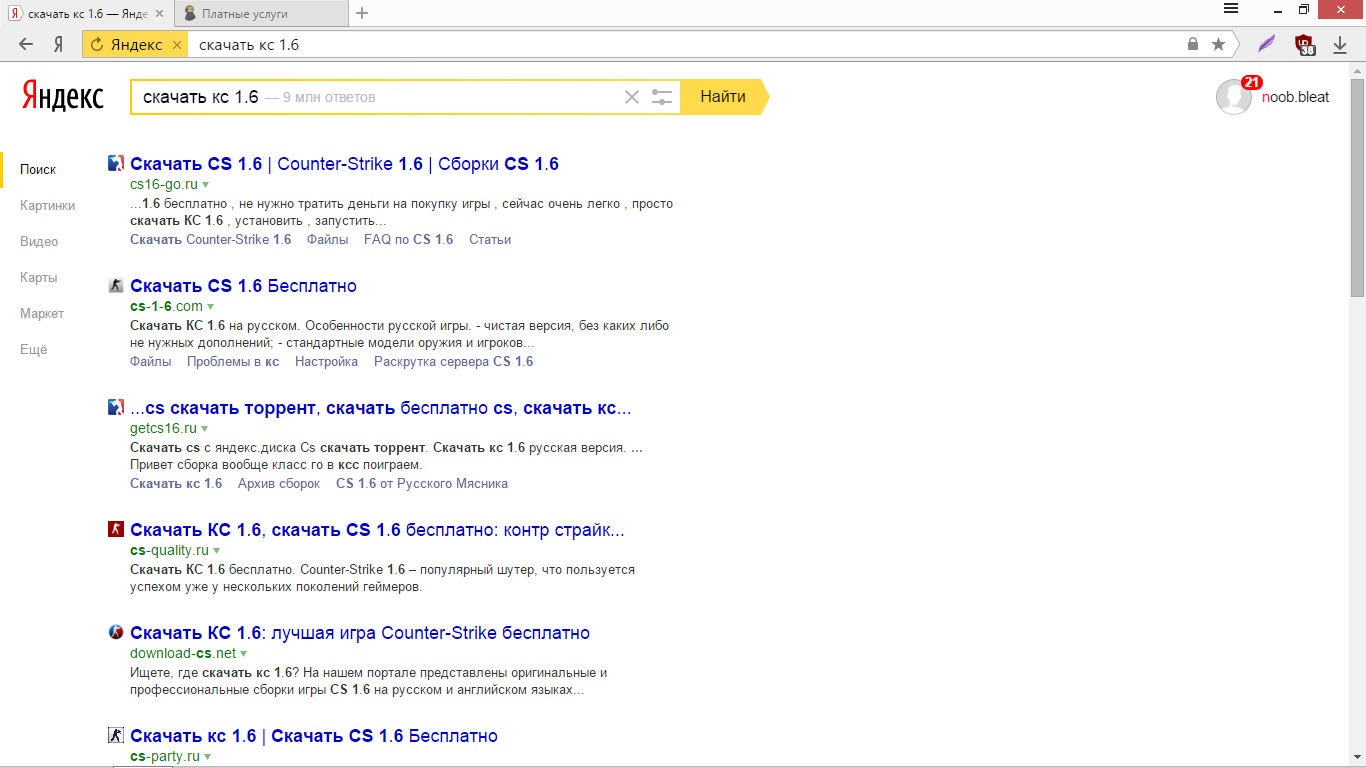The width and height of the screenshot is (1366, 768).
Task: Open result 'Скачать КС 1.6, скачать CS 1.6 бесплатно: контр страйк'
Action: pyautogui.click(x=377, y=530)
